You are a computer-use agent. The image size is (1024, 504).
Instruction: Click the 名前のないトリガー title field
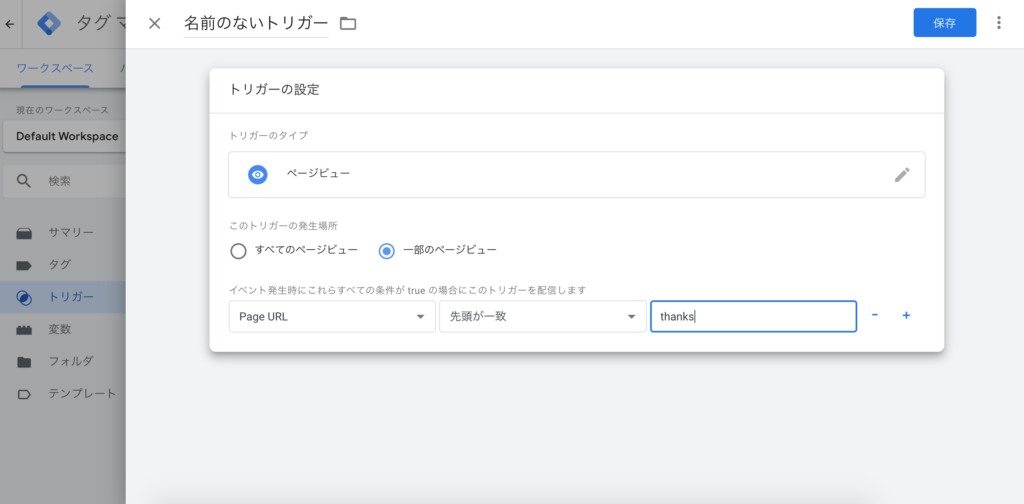pos(256,23)
